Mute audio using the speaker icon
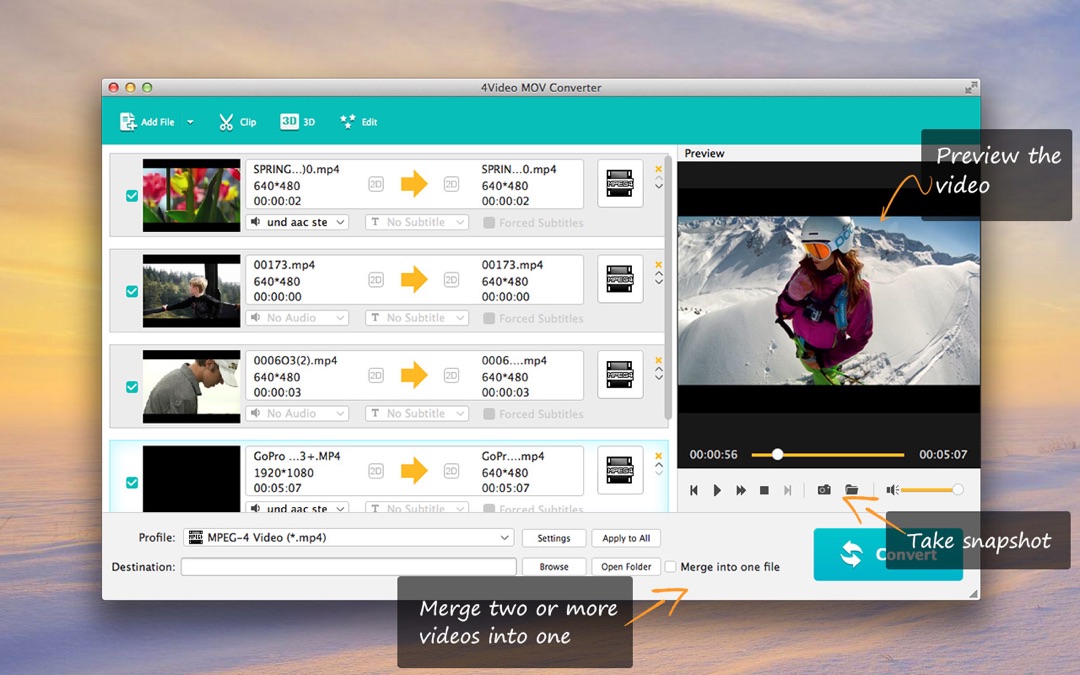This screenshot has width=1080, height=675. click(892, 490)
